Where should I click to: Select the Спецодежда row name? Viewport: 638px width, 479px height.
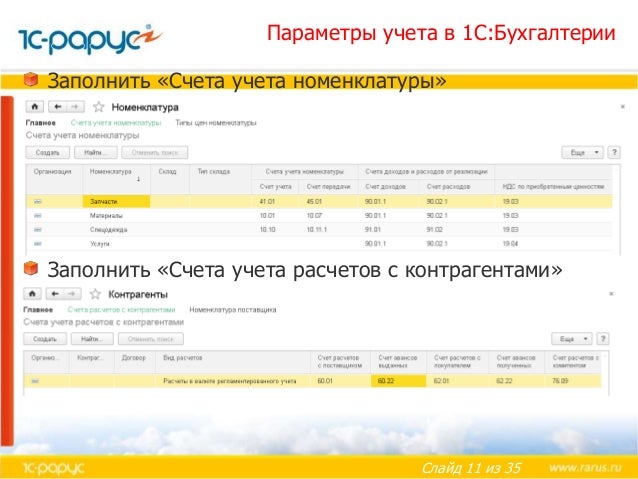pyautogui.click(x=109, y=230)
